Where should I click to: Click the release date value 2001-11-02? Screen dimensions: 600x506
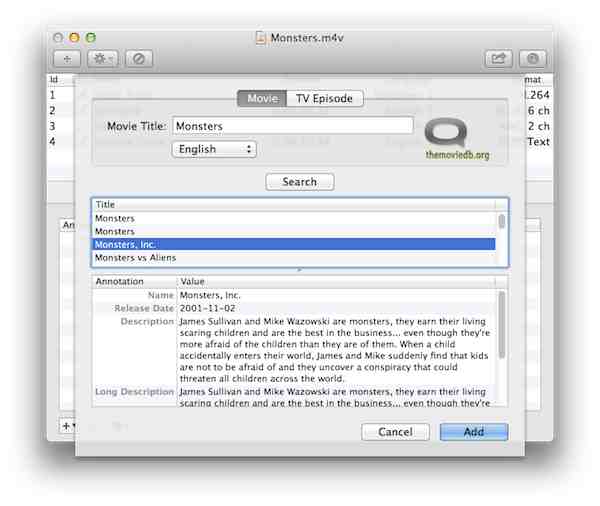pos(207,308)
